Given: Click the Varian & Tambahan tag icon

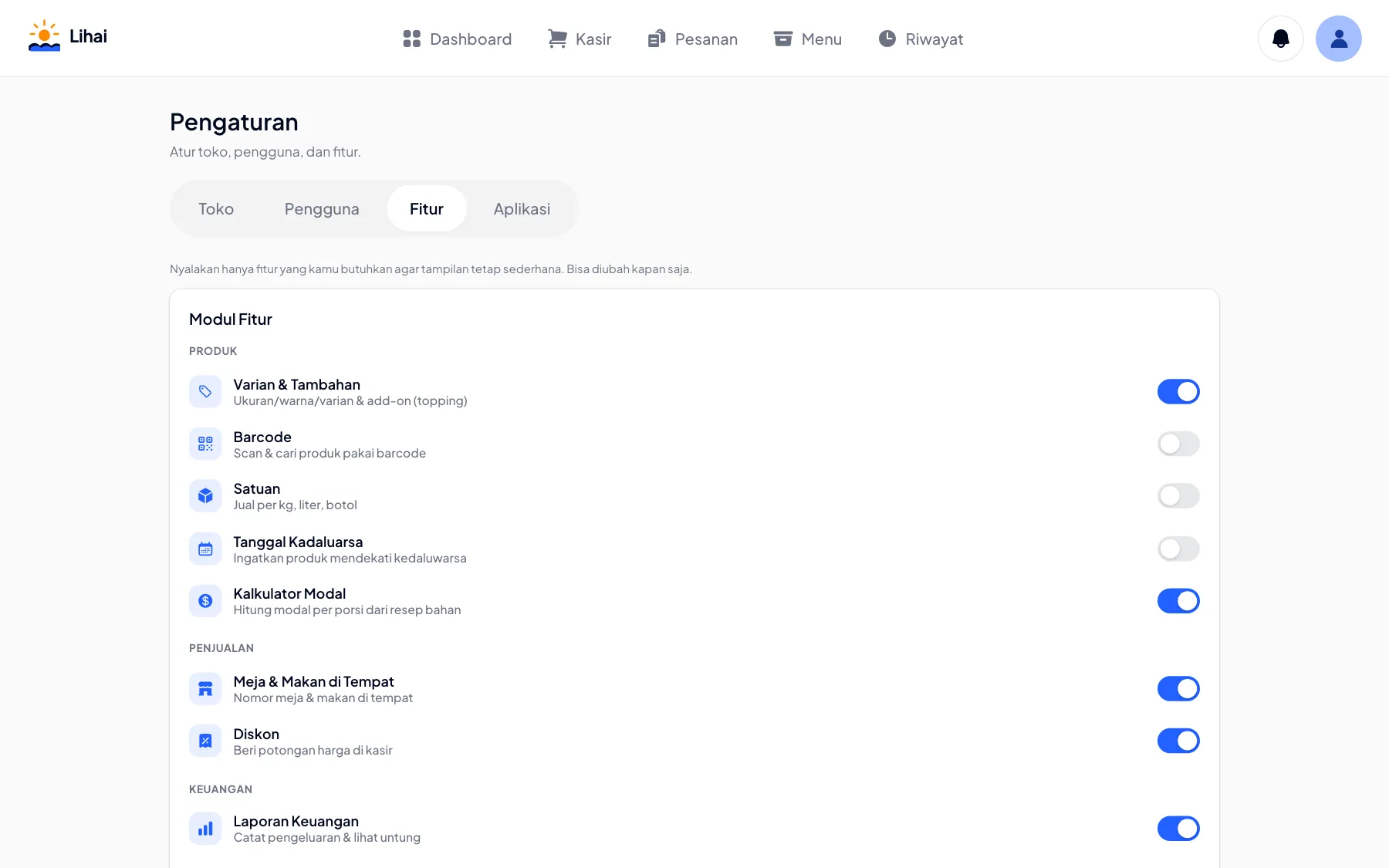Looking at the screenshot, I should pyautogui.click(x=205, y=391).
